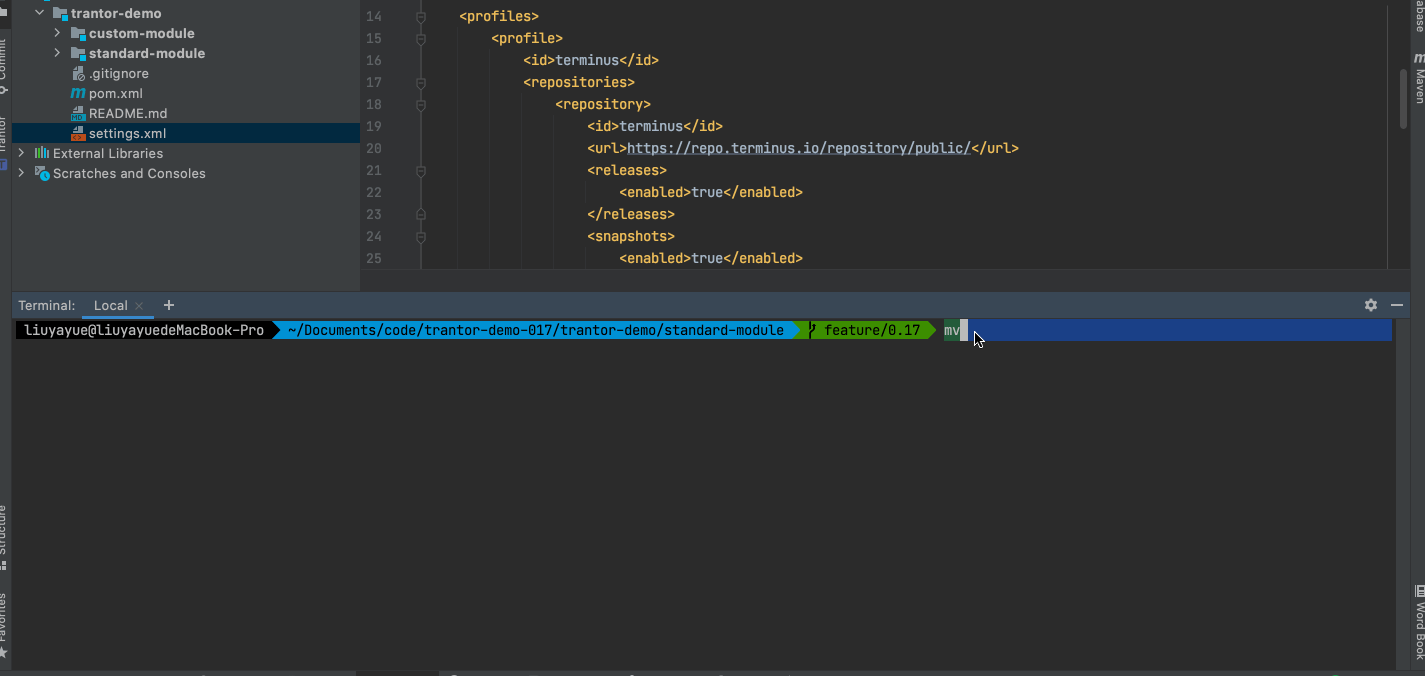Image resolution: width=1425 pixels, height=676 pixels.
Task: Start a new terminal session with plus icon
Action: click(x=168, y=305)
